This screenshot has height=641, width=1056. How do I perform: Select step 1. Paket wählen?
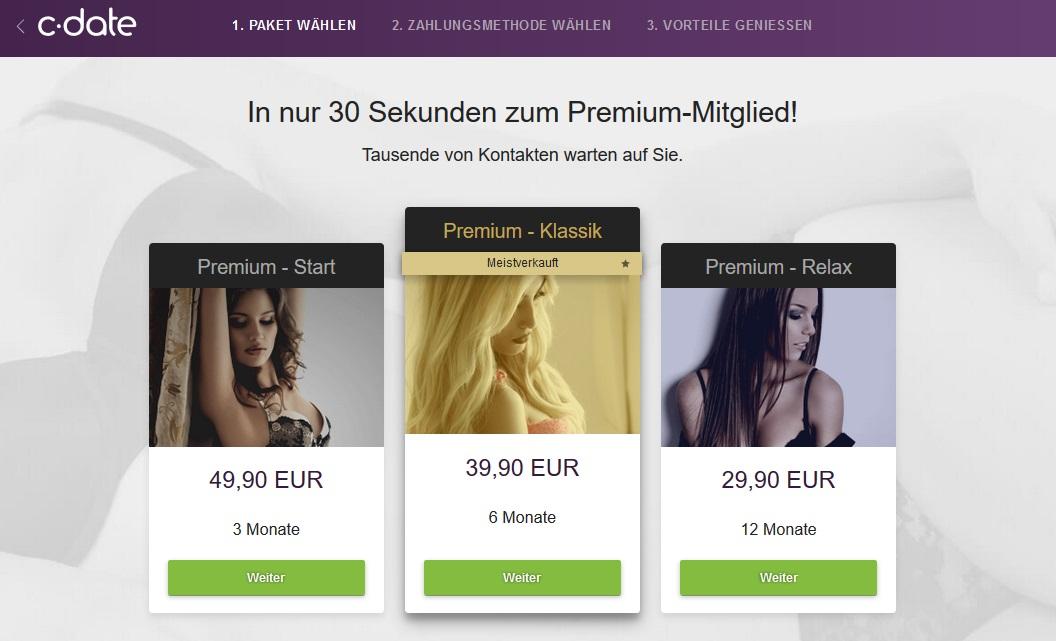click(x=294, y=26)
